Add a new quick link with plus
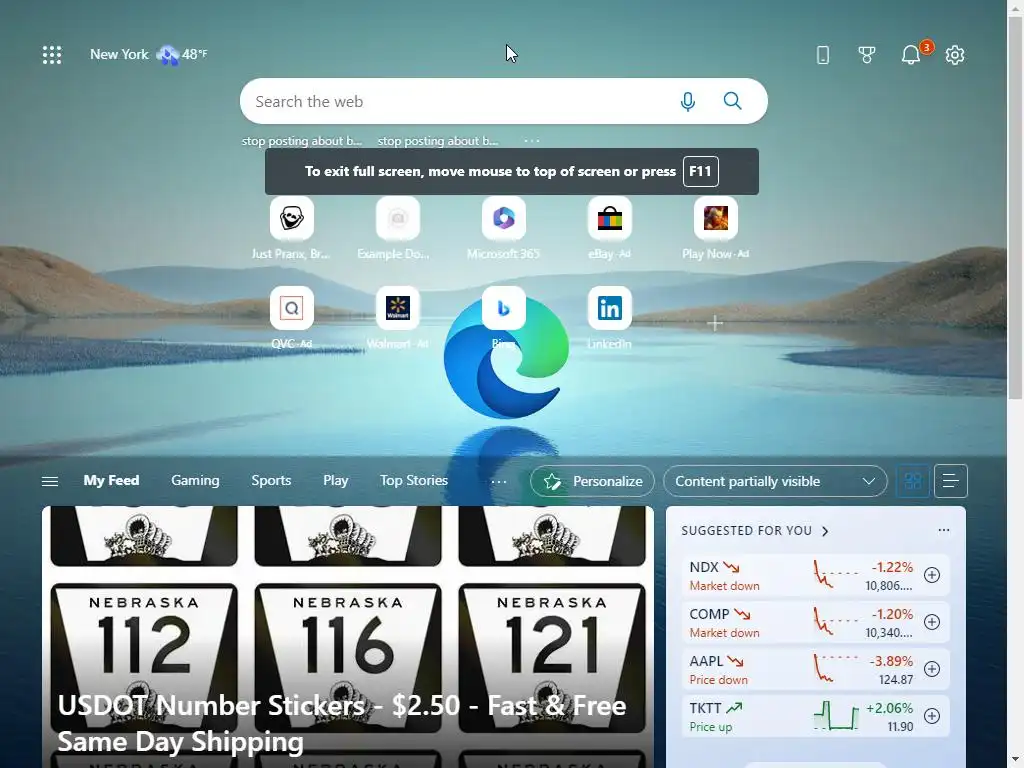This screenshot has height=768, width=1024. [x=715, y=323]
